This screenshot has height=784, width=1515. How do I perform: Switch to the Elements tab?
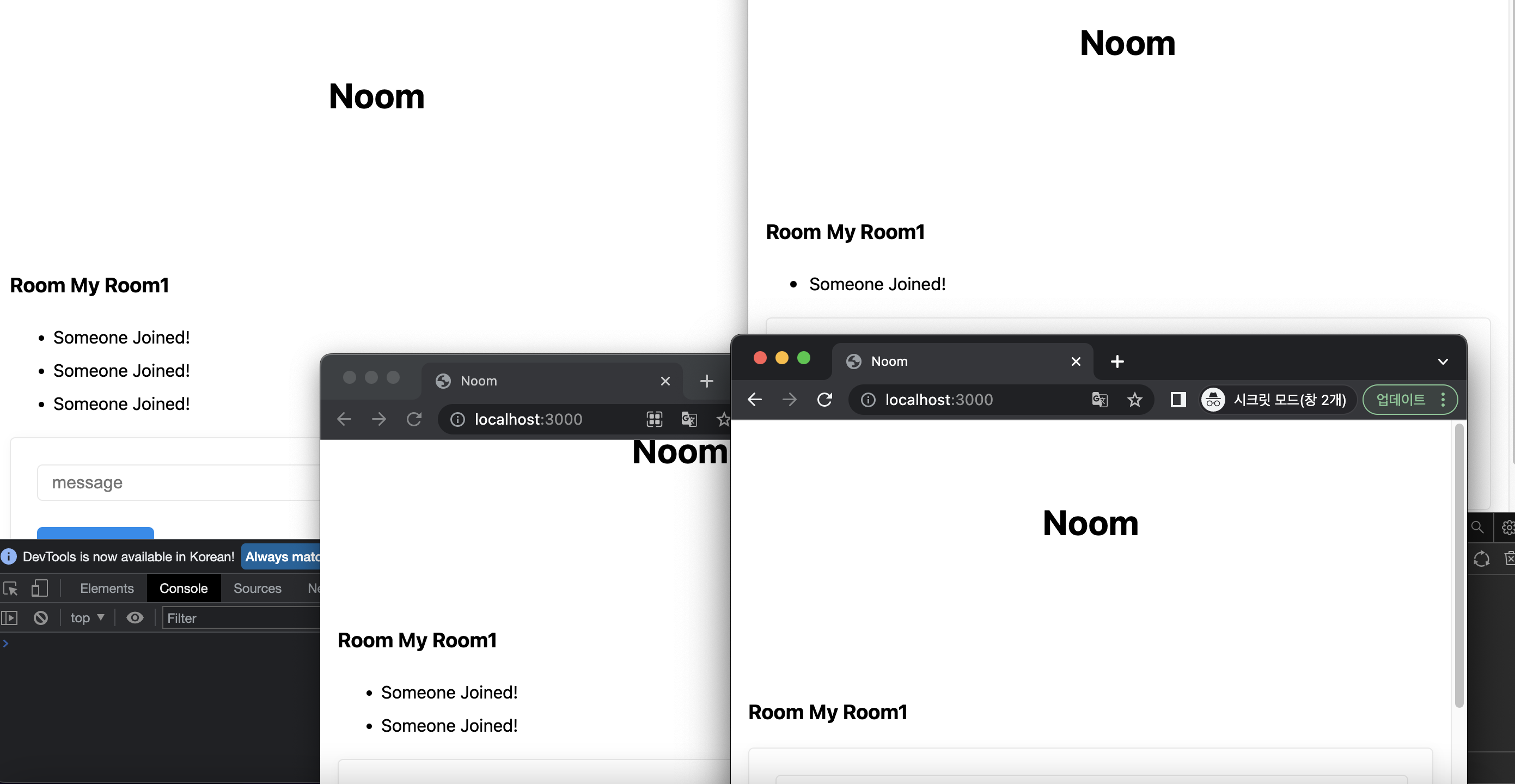click(x=106, y=588)
